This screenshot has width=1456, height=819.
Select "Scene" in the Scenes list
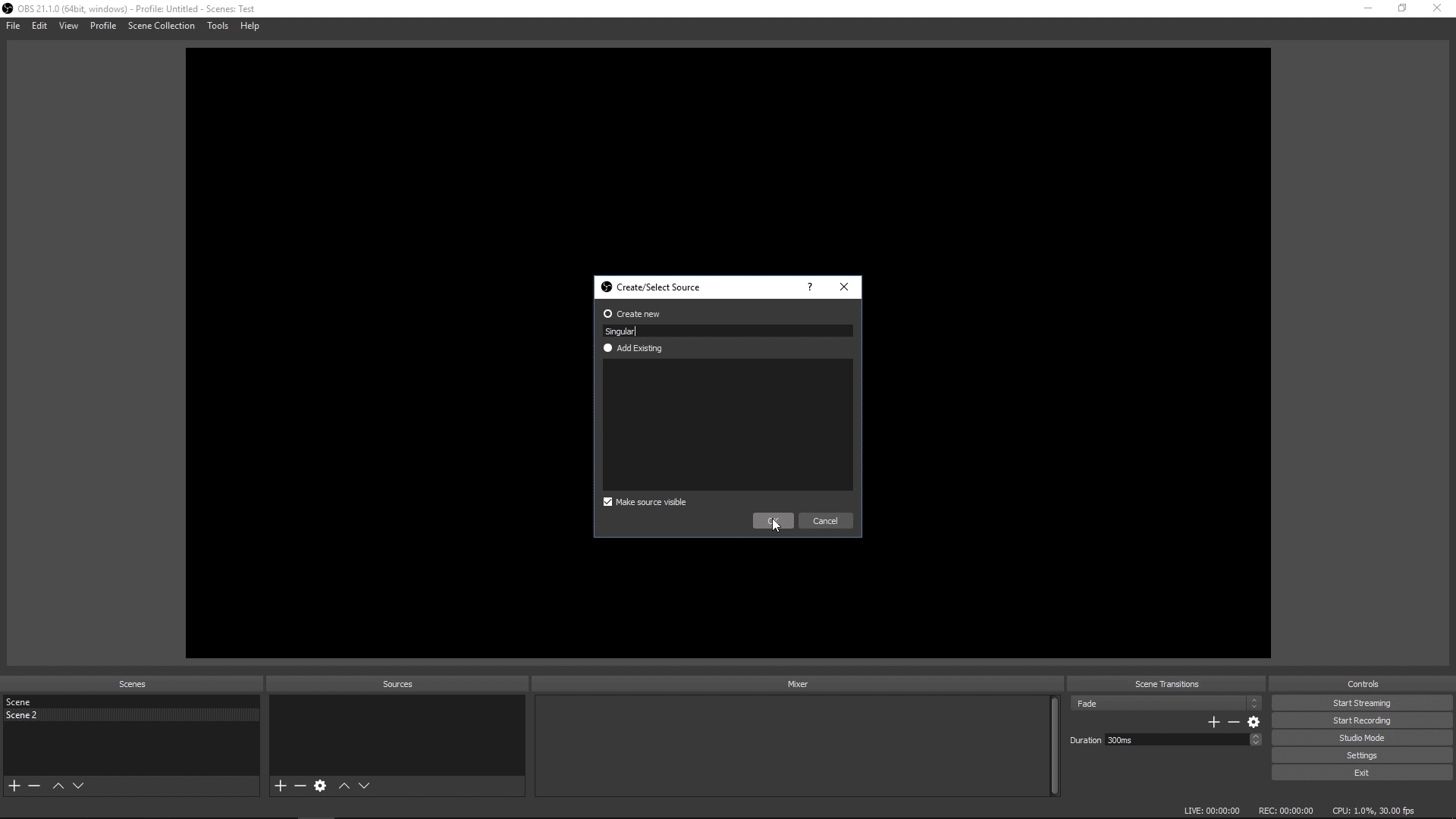[131, 702]
